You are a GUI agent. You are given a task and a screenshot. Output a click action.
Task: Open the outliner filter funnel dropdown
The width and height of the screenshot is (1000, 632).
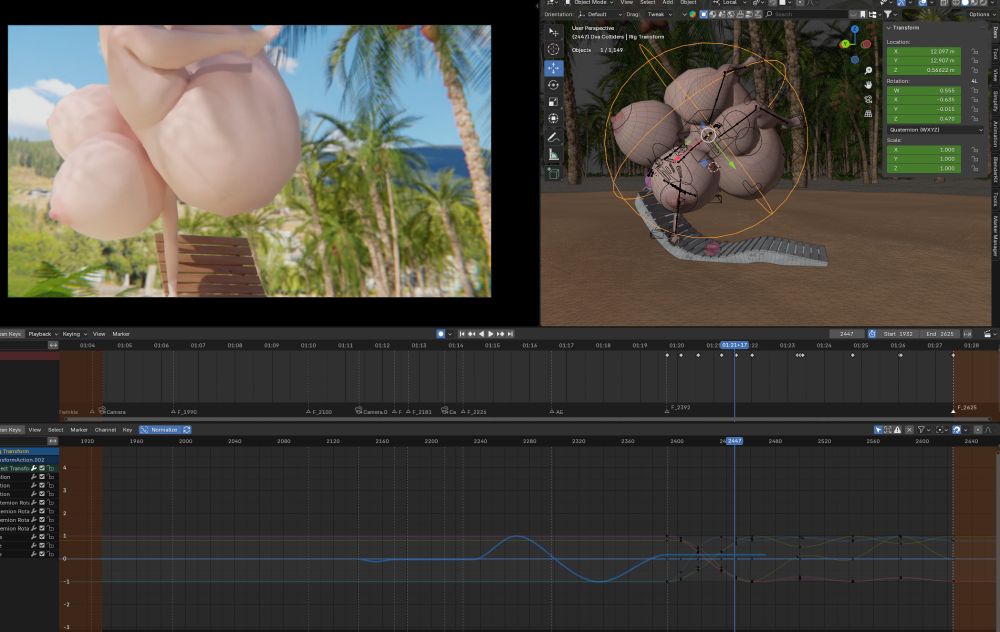click(x=890, y=14)
